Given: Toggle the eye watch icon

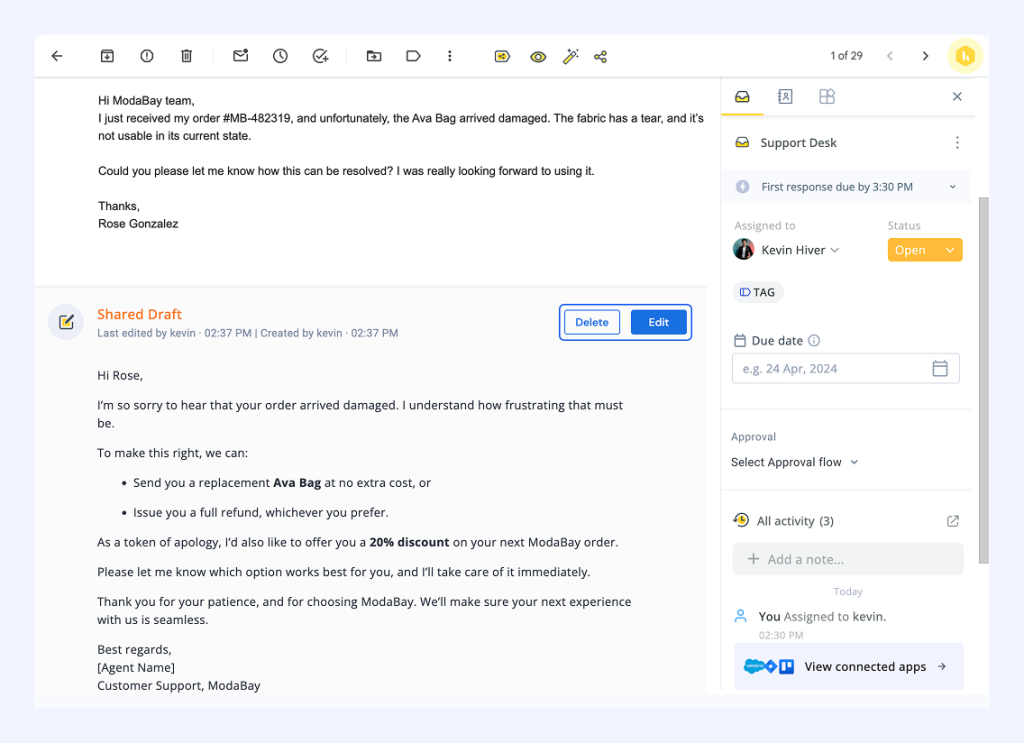Looking at the screenshot, I should [x=538, y=57].
